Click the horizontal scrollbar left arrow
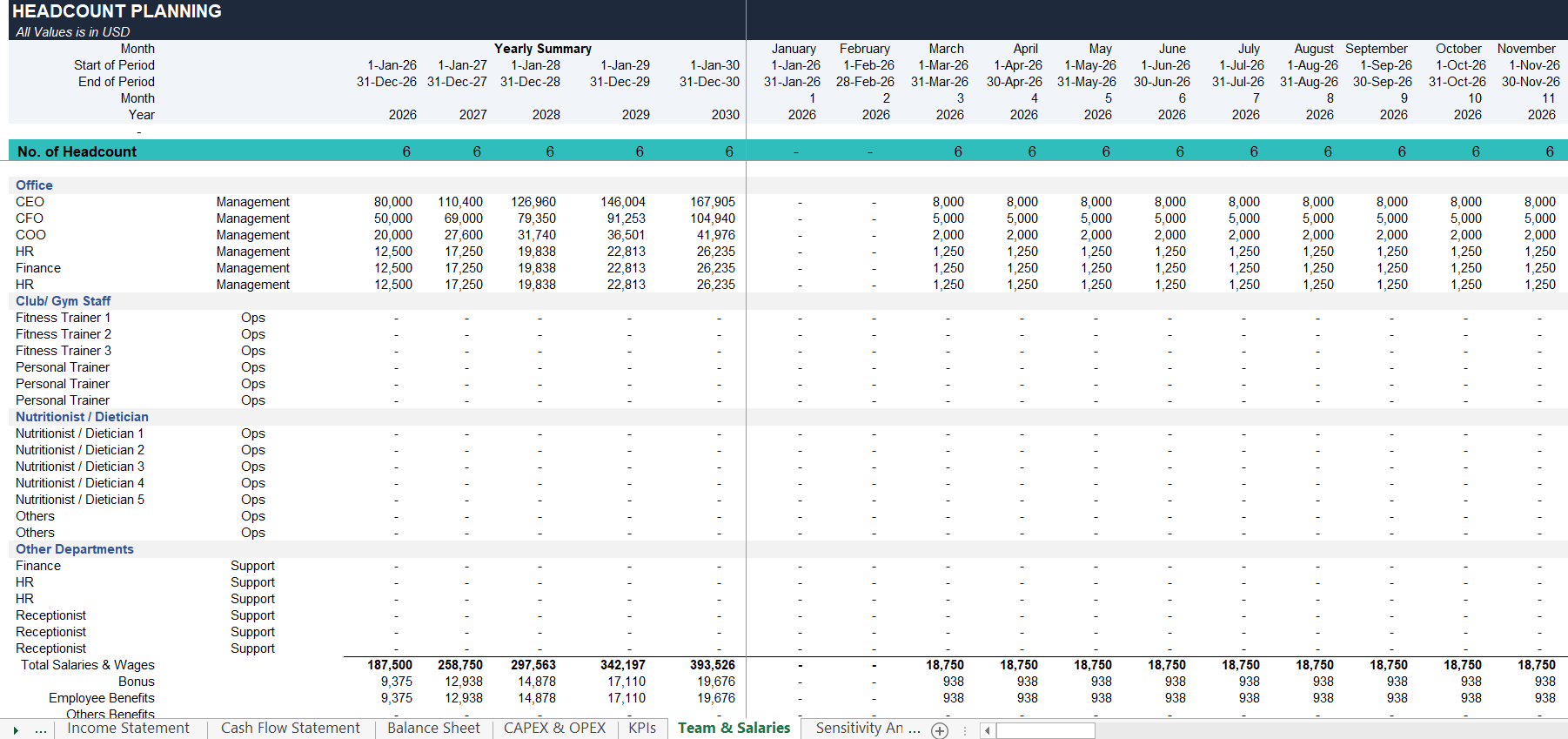 coord(988,731)
